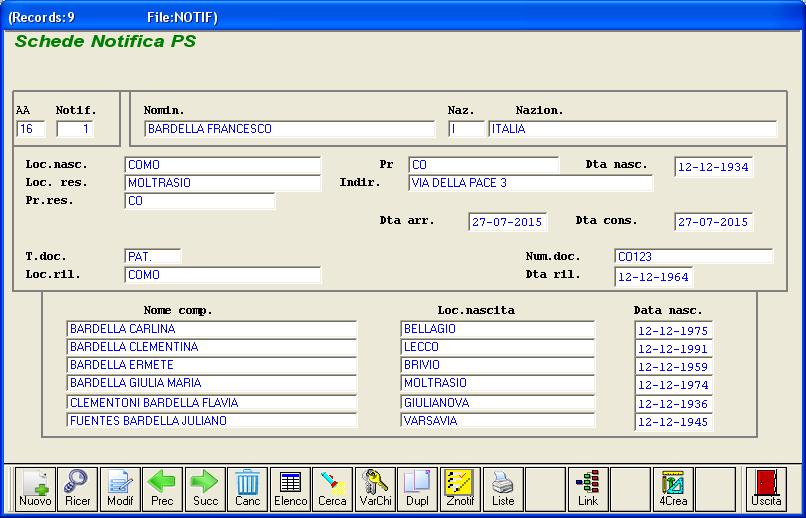Click the Num.doc. field C0123
This screenshot has height=518, width=806.
[693, 256]
